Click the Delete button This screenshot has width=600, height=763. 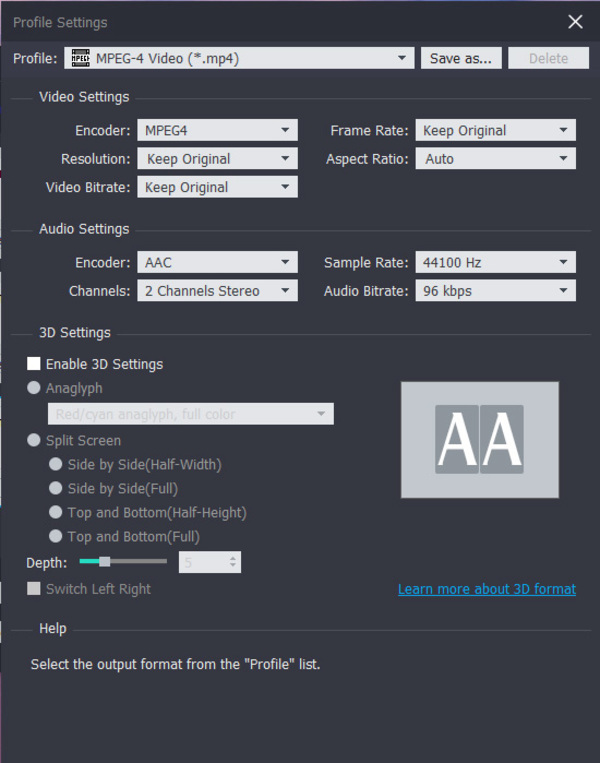548,58
